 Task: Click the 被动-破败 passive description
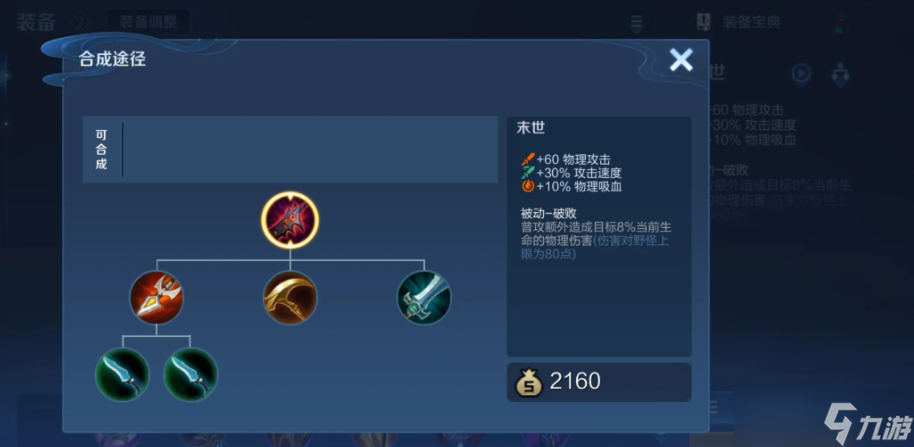coord(596,234)
